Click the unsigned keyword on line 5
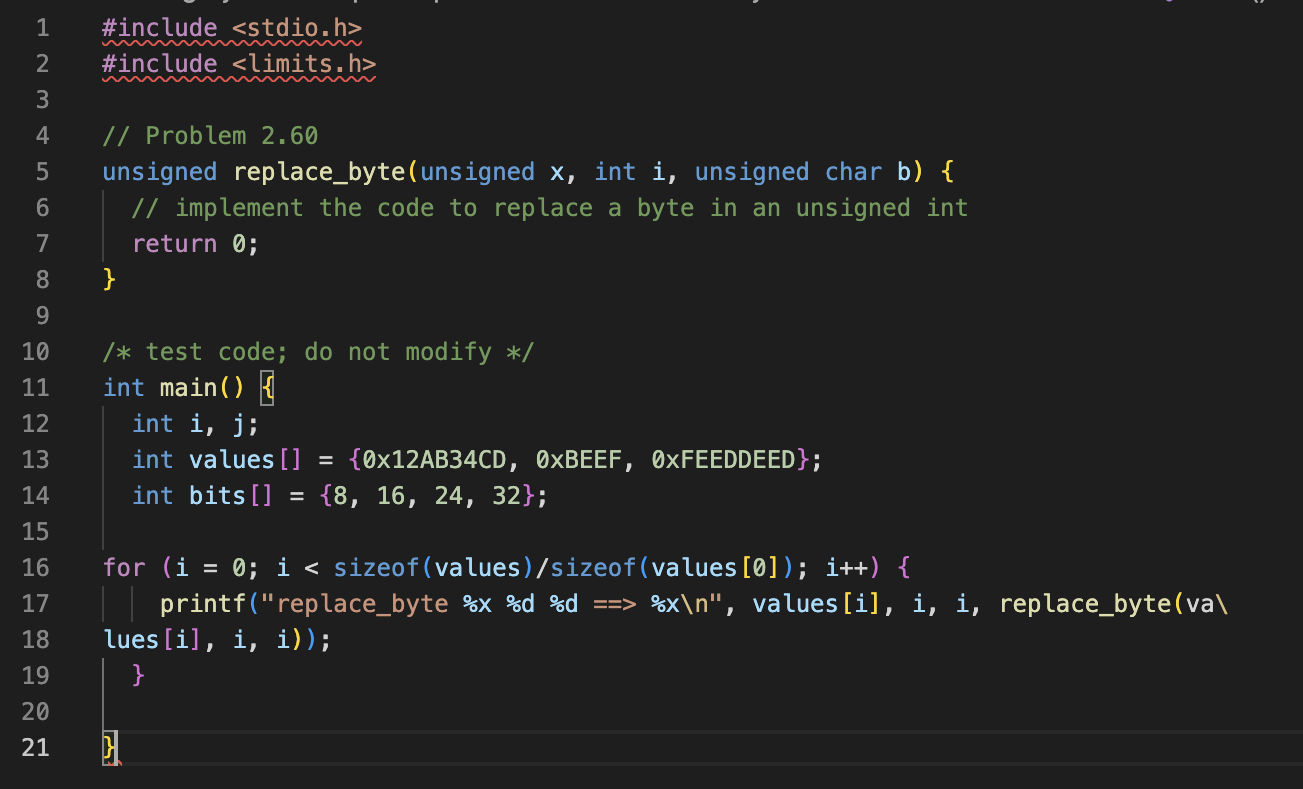The height and width of the screenshot is (789, 1303). [159, 171]
